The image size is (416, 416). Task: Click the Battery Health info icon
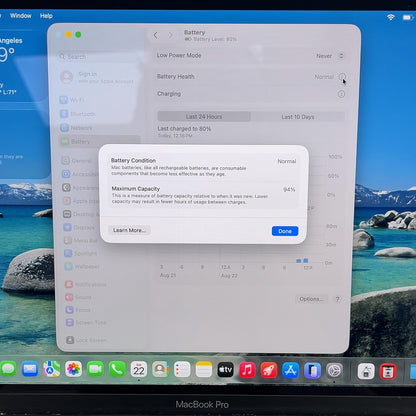coord(342,77)
